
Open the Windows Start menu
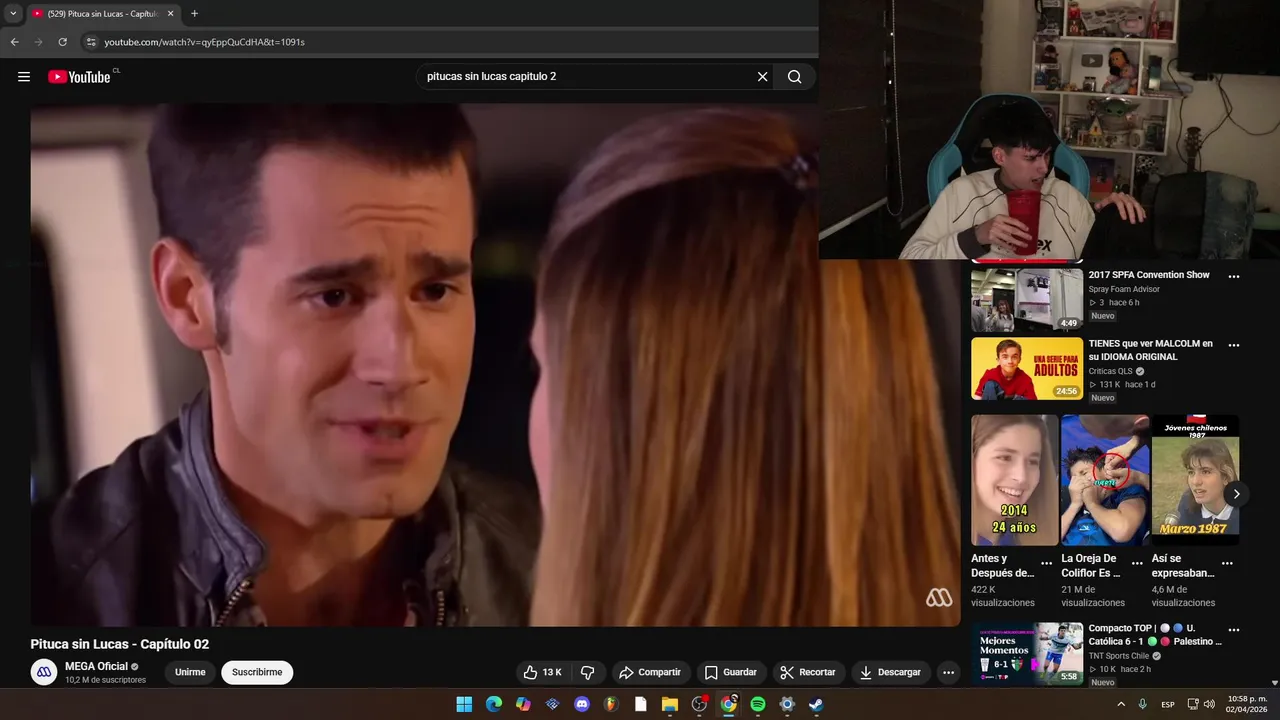click(464, 704)
